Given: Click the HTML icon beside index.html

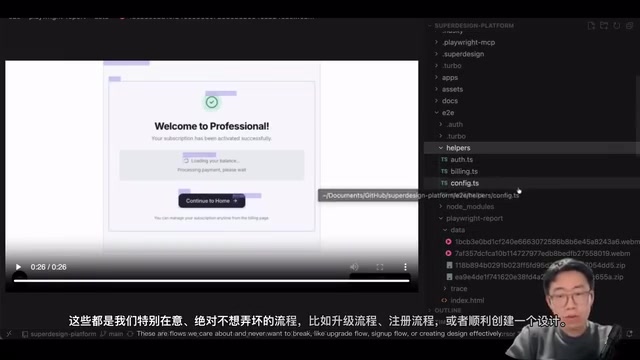Looking at the screenshot, I should (x=444, y=300).
